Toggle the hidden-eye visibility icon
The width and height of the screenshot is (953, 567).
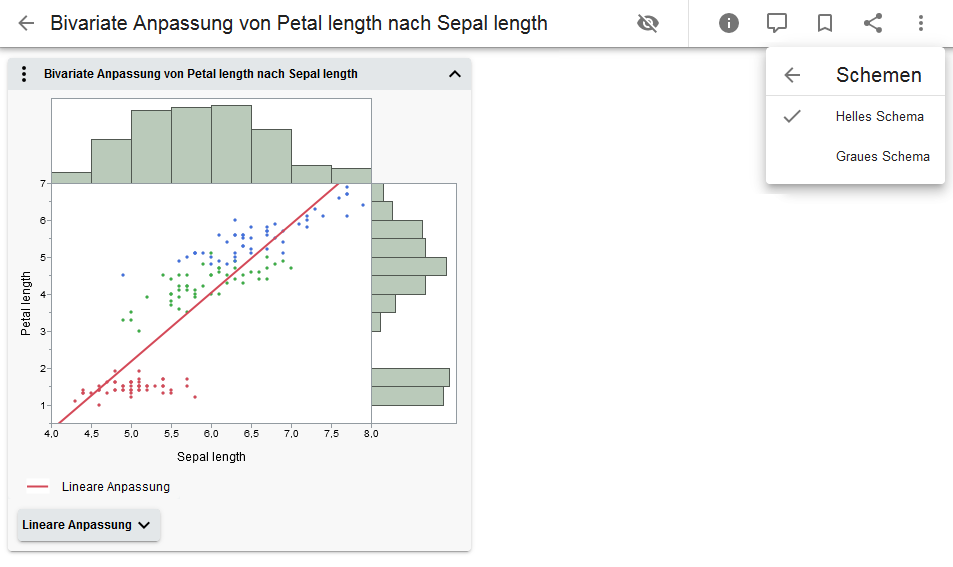648,23
